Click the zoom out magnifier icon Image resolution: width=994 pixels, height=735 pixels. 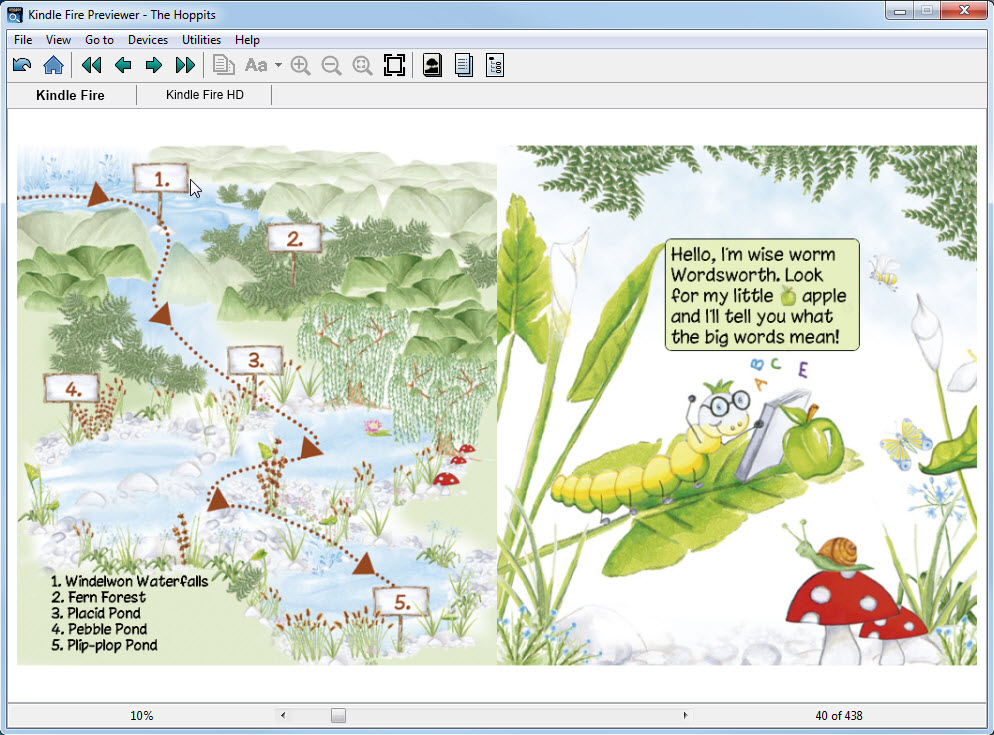click(x=331, y=66)
